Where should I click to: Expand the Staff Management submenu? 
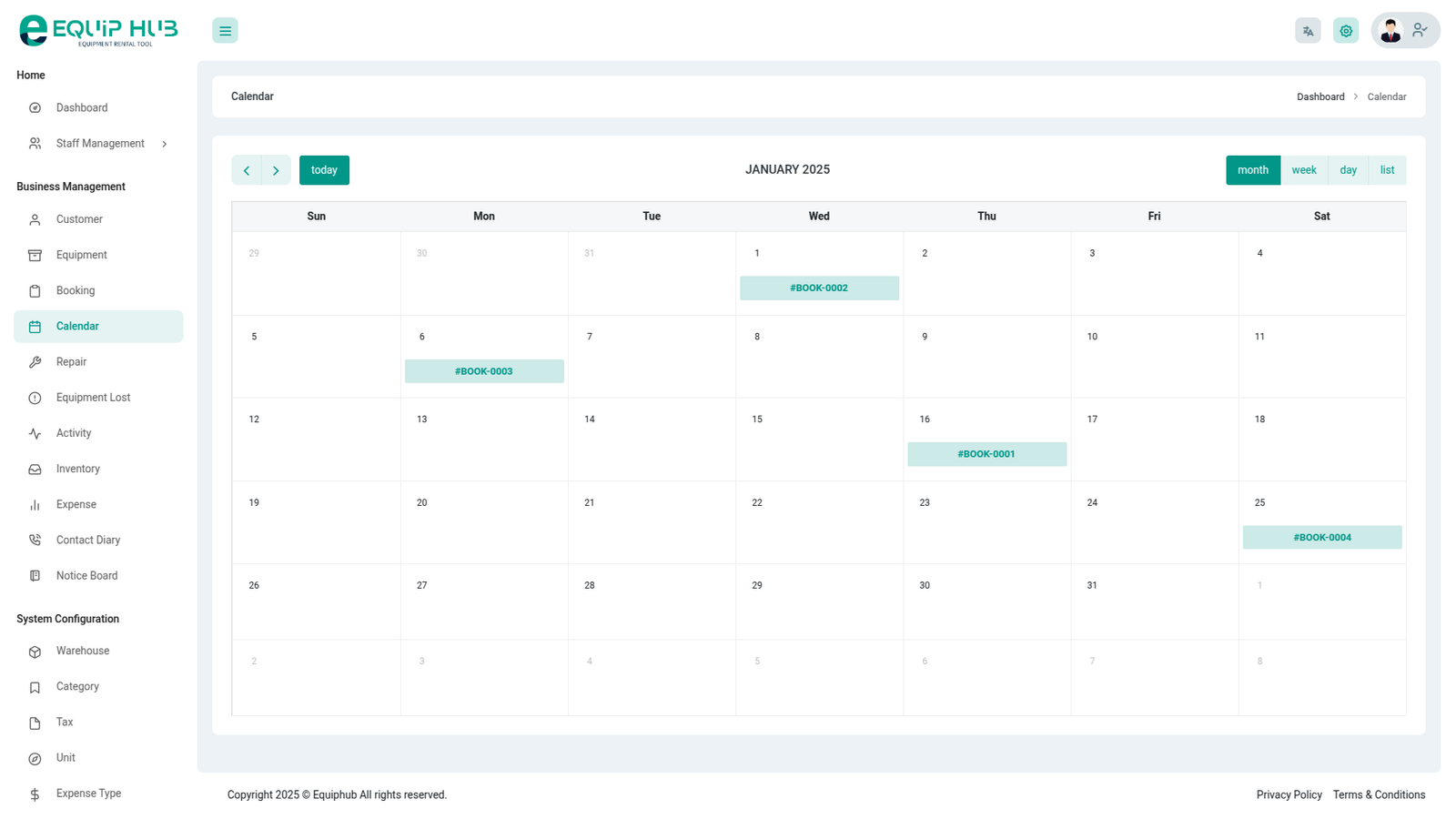coord(99,144)
